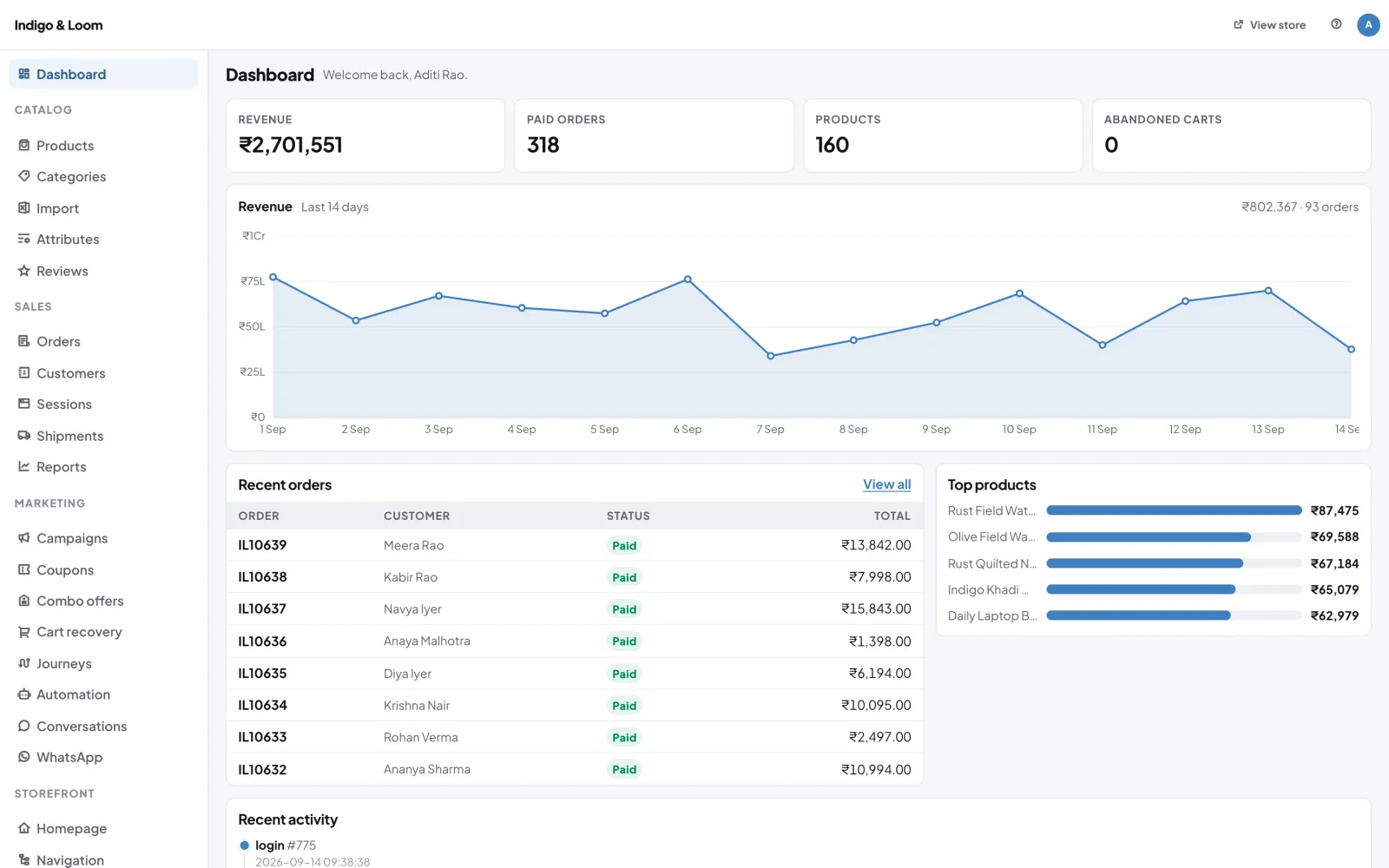Open the Products menu item
The height and width of the screenshot is (868, 1389).
pos(103,145)
